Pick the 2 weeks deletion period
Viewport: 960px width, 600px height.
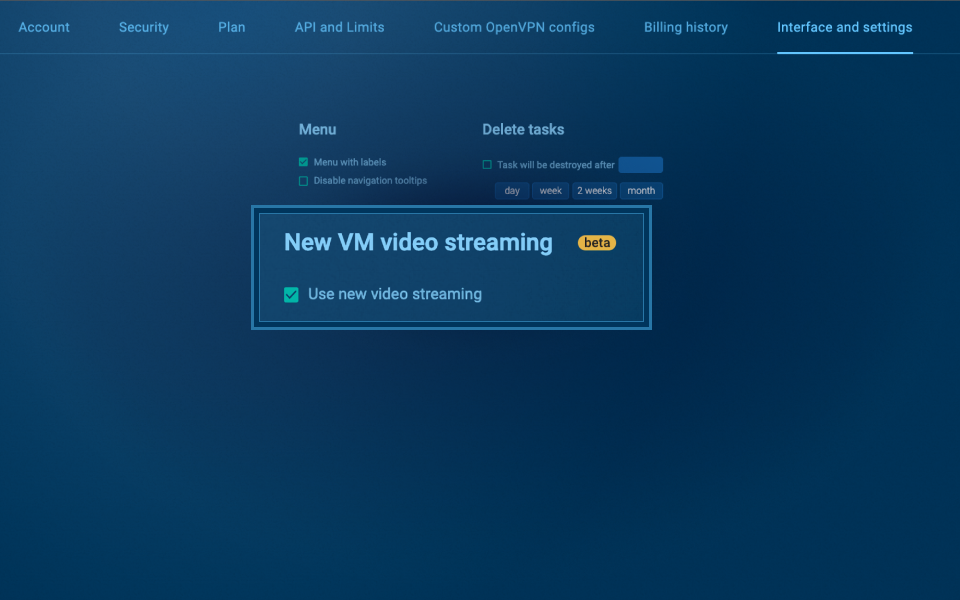594,191
